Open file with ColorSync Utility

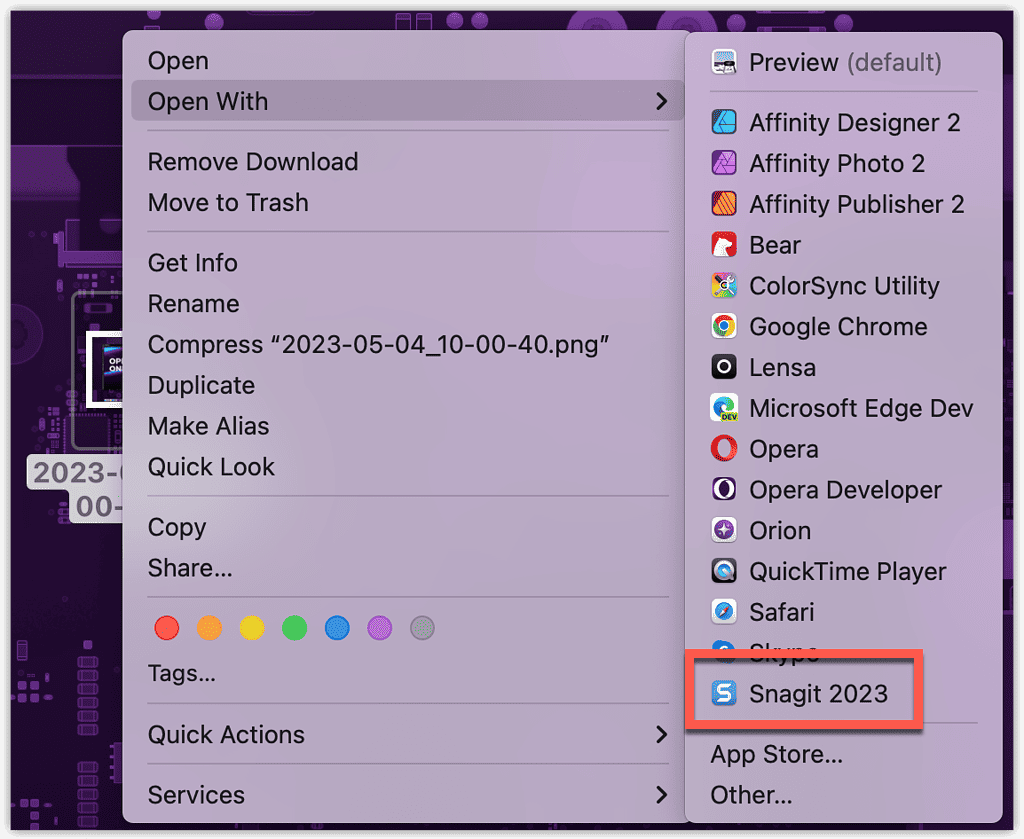(844, 285)
